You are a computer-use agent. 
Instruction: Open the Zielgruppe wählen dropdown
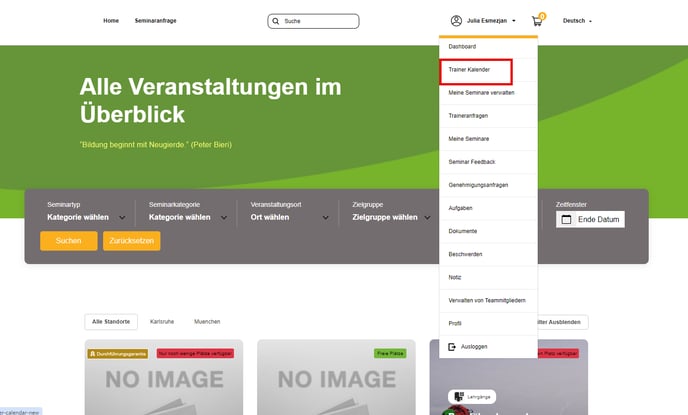[392, 217]
